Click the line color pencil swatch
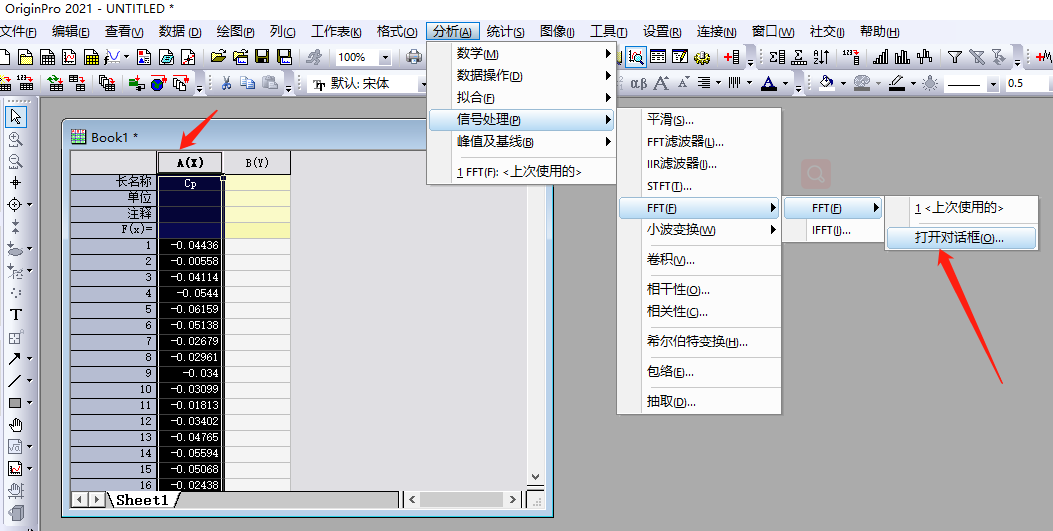The height and width of the screenshot is (531, 1053). [x=897, y=83]
